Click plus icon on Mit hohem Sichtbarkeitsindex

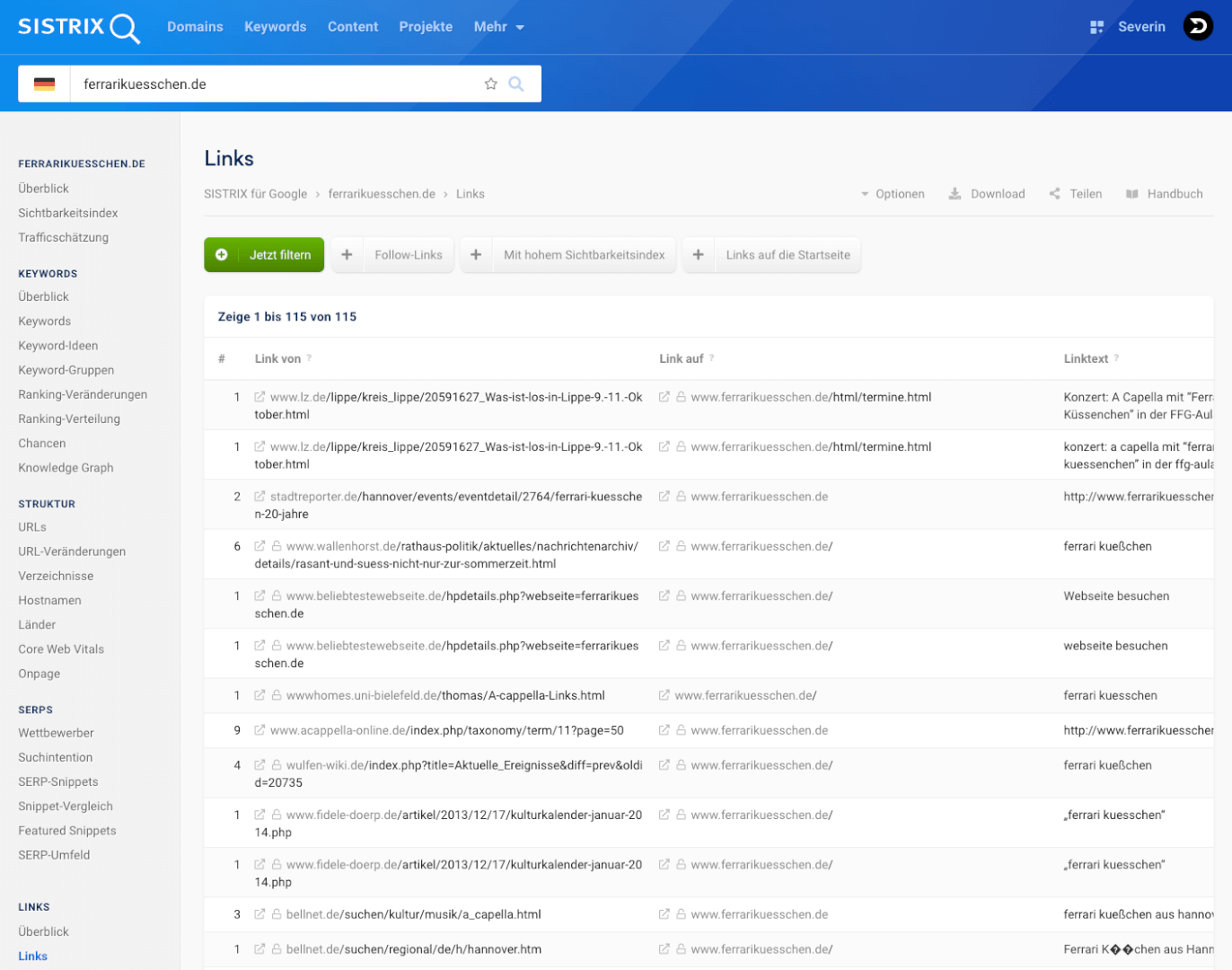[476, 255]
